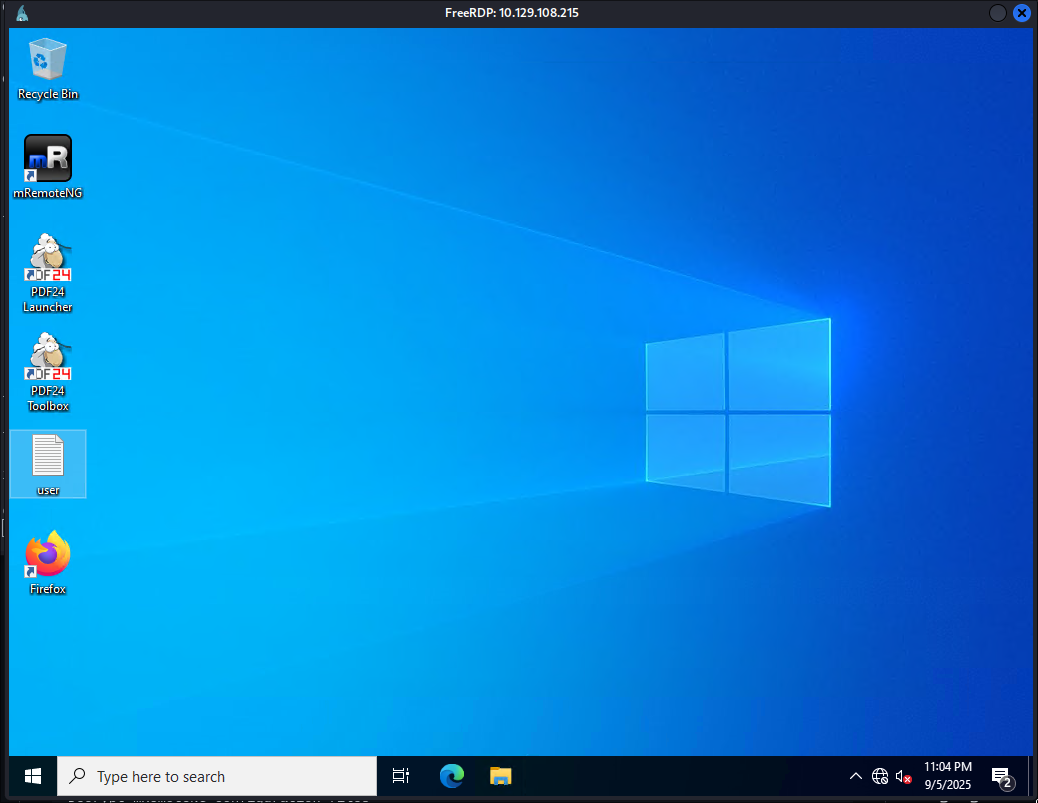Click the magnifier icon in search box
The height and width of the screenshot is (803, 1038).
pyautogui.click(x=77, y=775)
